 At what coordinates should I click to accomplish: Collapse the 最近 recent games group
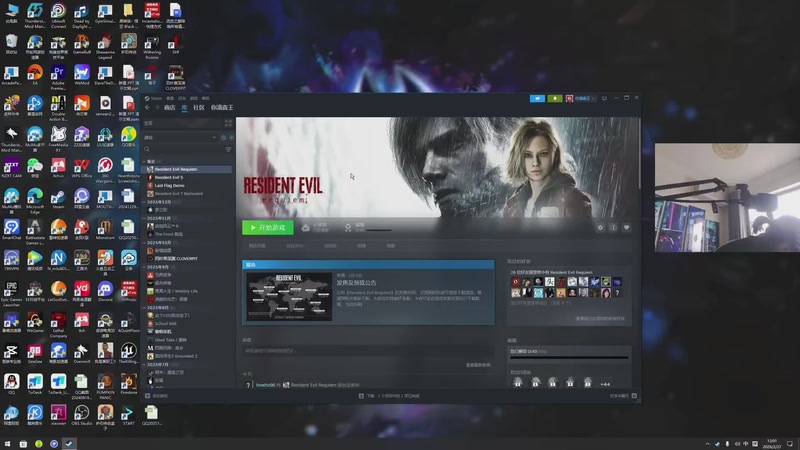(144, 161)
